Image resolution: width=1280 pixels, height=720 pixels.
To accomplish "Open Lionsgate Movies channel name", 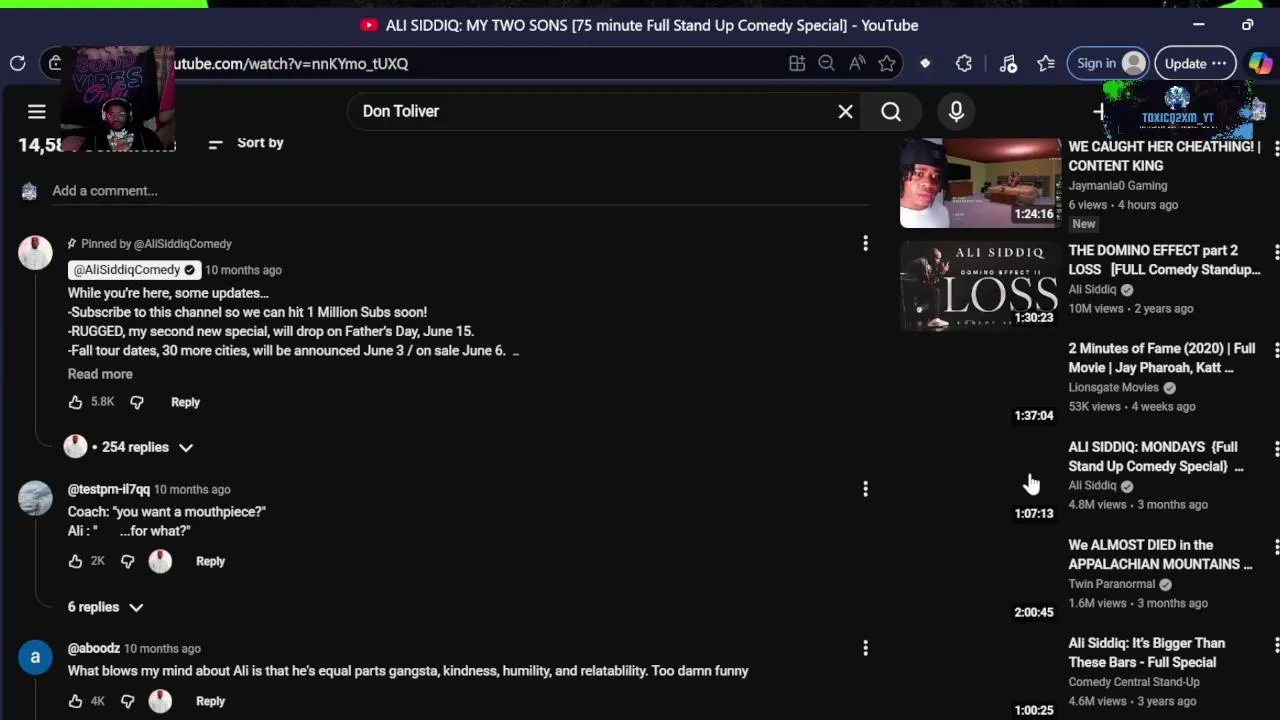I will tap(1113, 387).
